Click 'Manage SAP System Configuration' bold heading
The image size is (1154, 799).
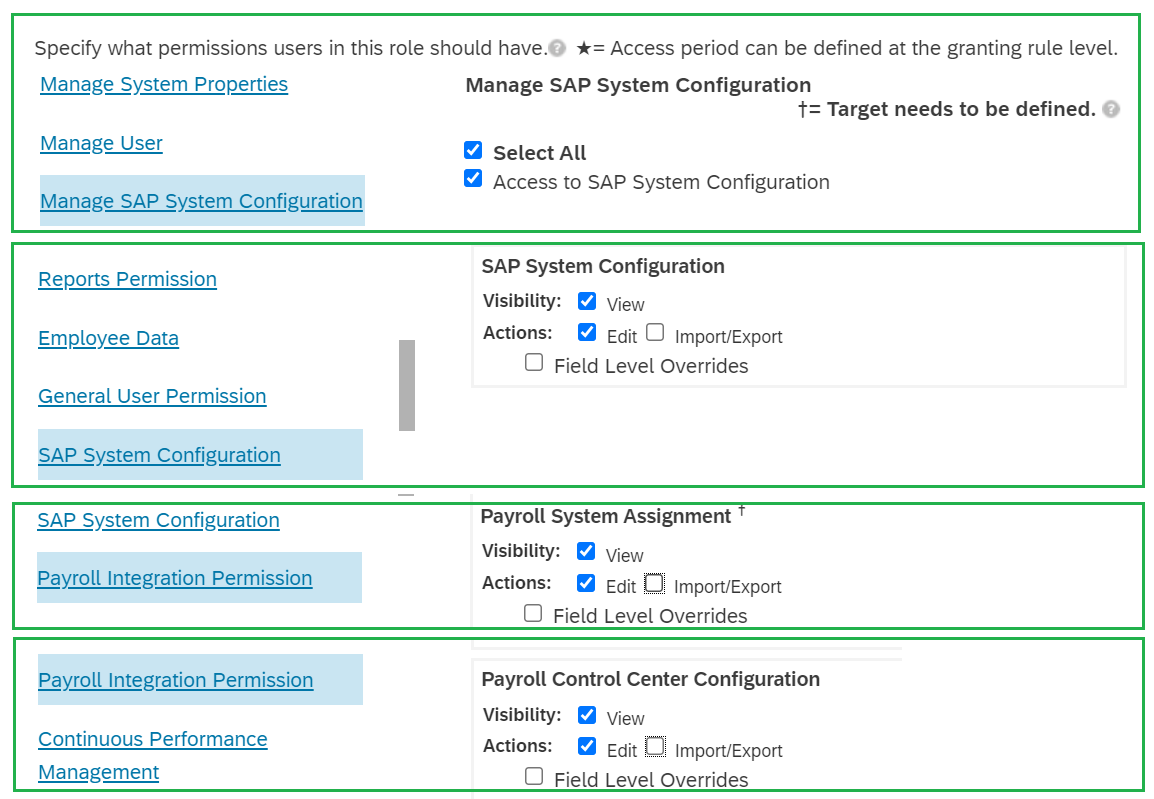[x=638, y=85]
